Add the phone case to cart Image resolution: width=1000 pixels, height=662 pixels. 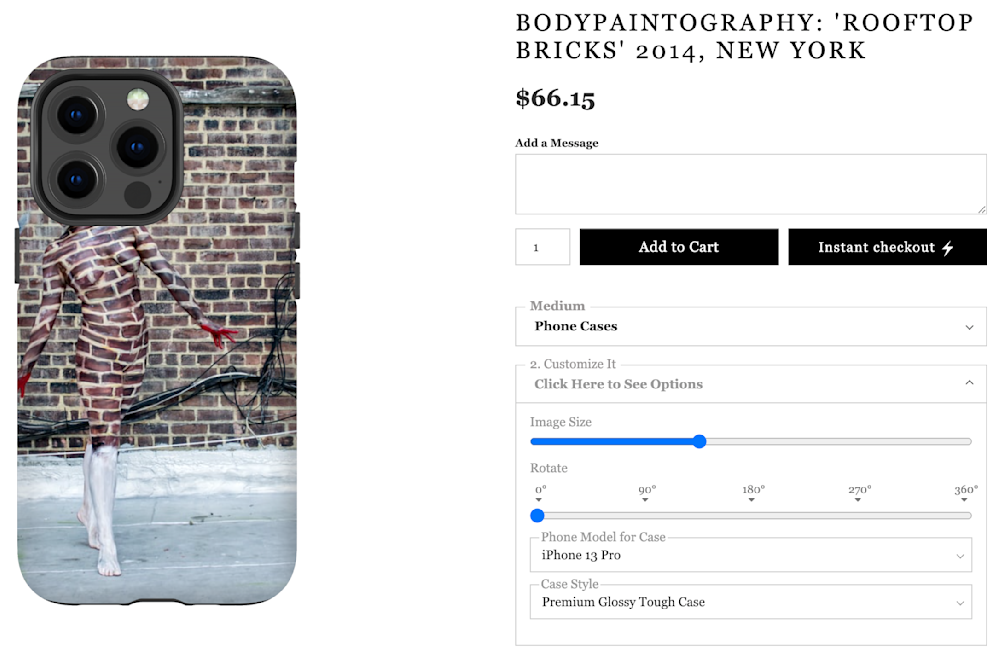coord(678,247)
